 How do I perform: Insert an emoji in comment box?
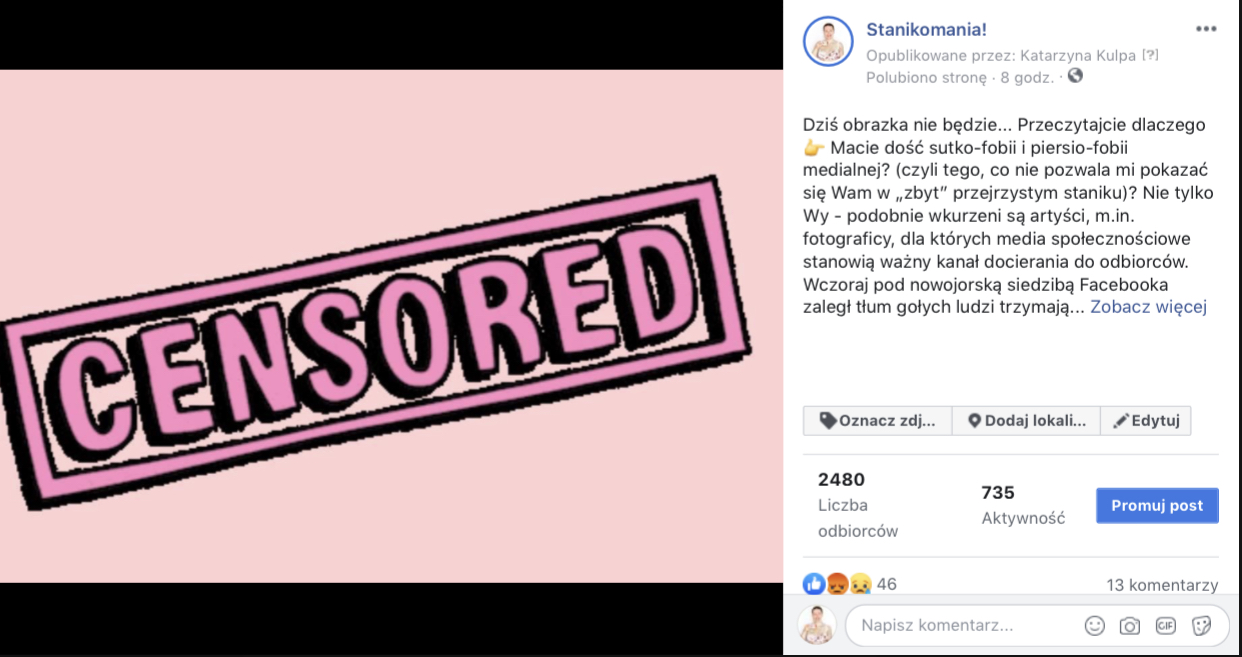[x=1095, y=626]
